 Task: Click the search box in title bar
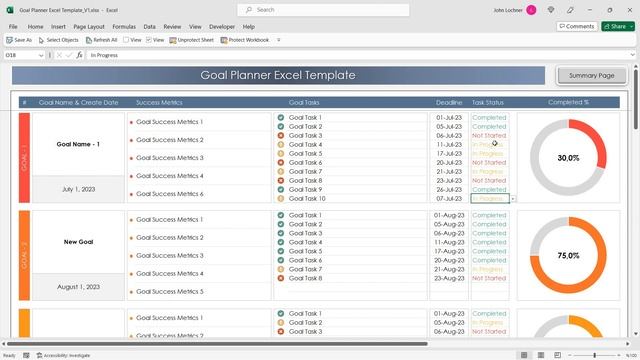(323, 10)
